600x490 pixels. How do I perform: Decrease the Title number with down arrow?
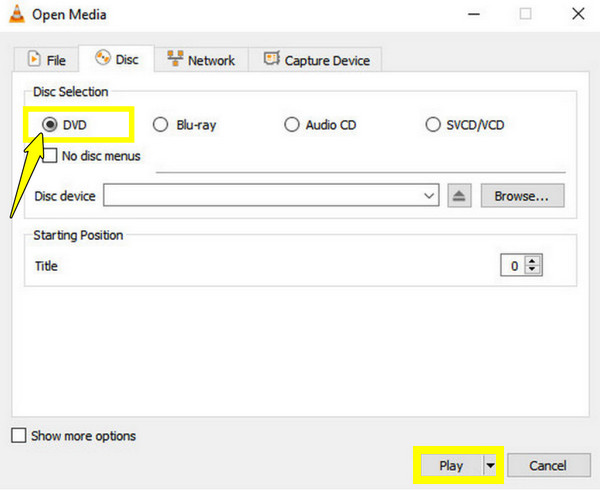pos(532,269)
